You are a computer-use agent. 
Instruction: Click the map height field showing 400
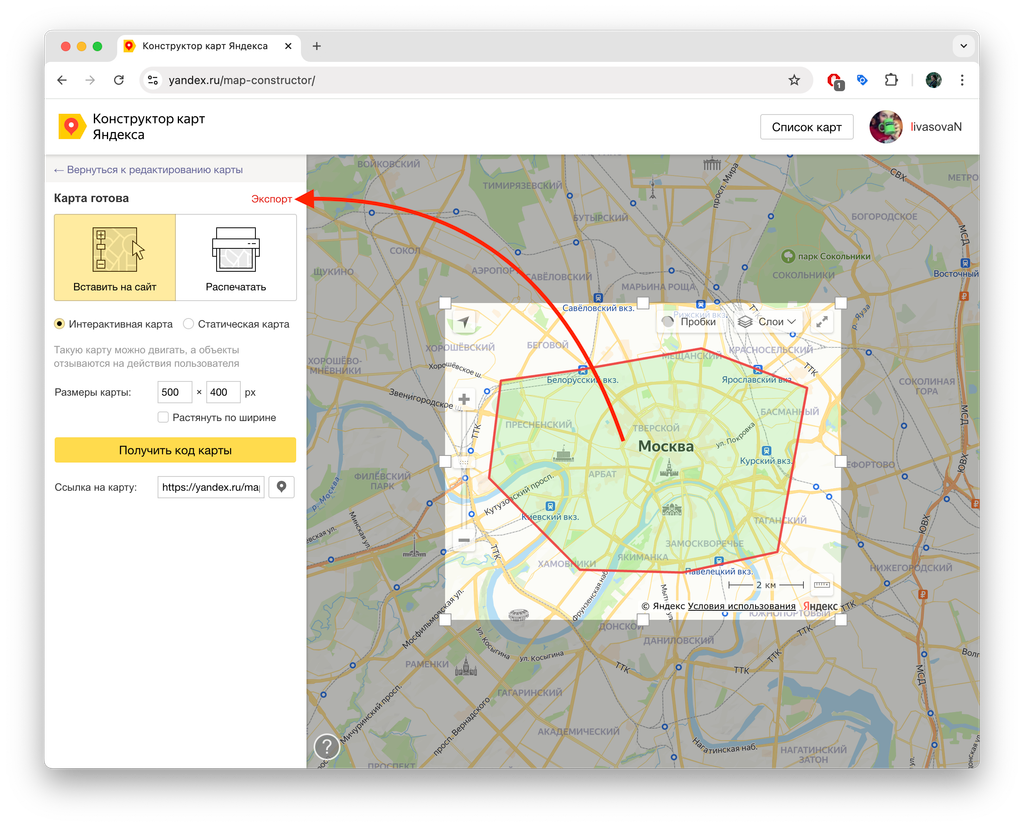tap(223, 392)
